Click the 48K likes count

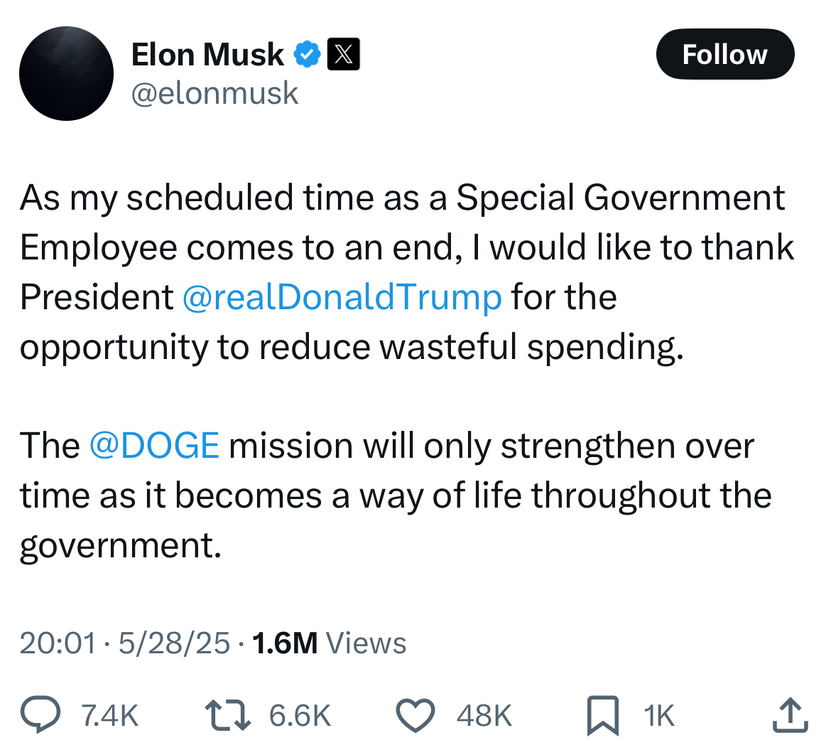484,715
